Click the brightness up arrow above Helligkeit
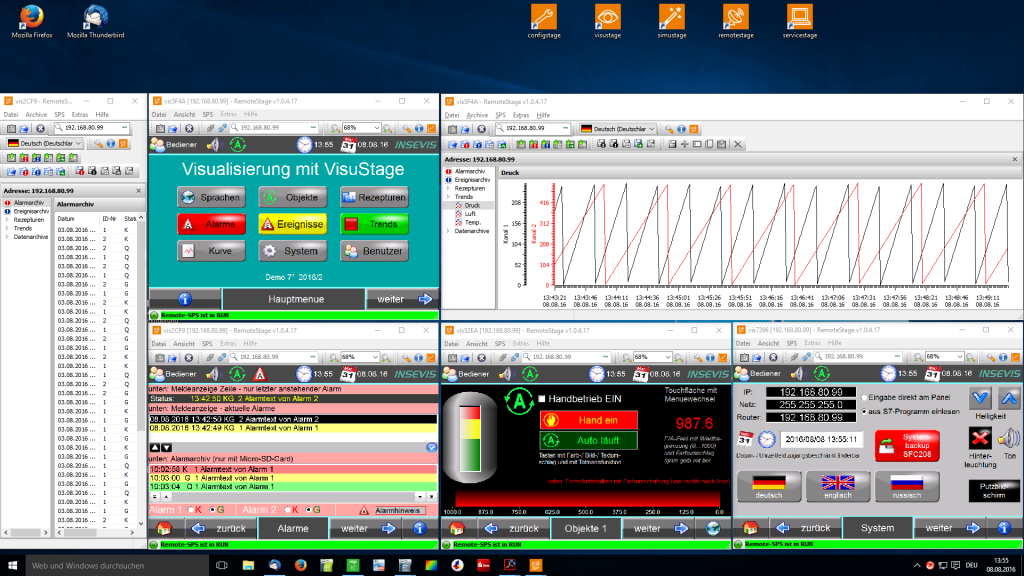The image size is (1024, 576). (1009, 398)
